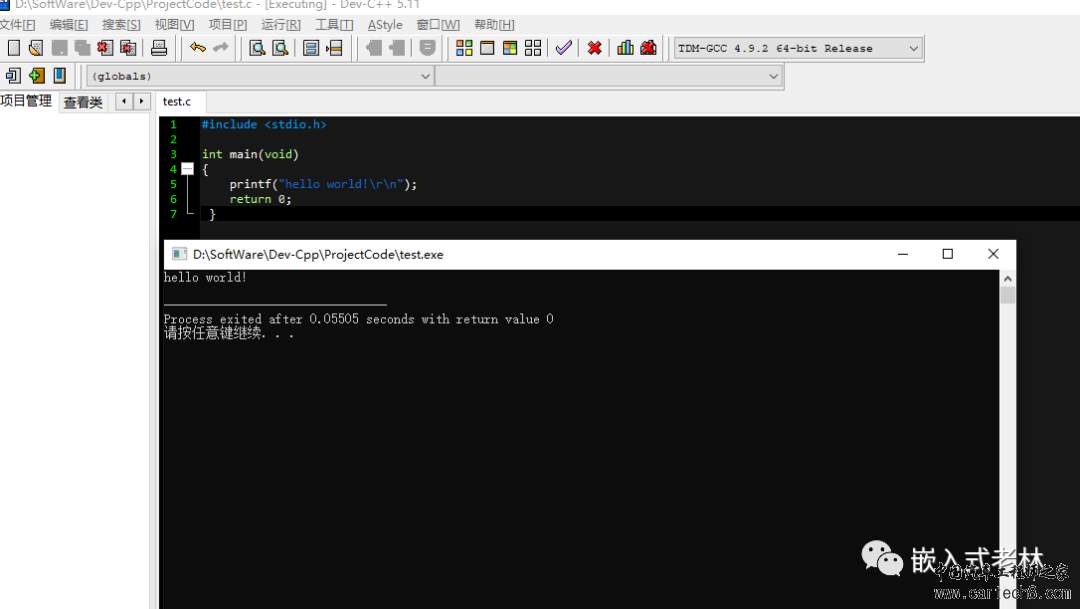Click the Goto function icon
1080x609 pixels.
pos(311,48)
